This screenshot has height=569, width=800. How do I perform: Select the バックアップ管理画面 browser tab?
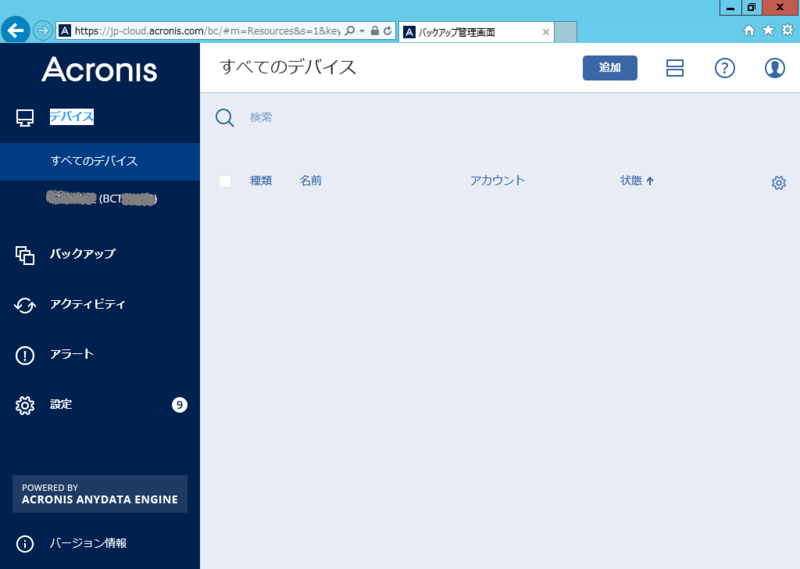tap(476, 32)
